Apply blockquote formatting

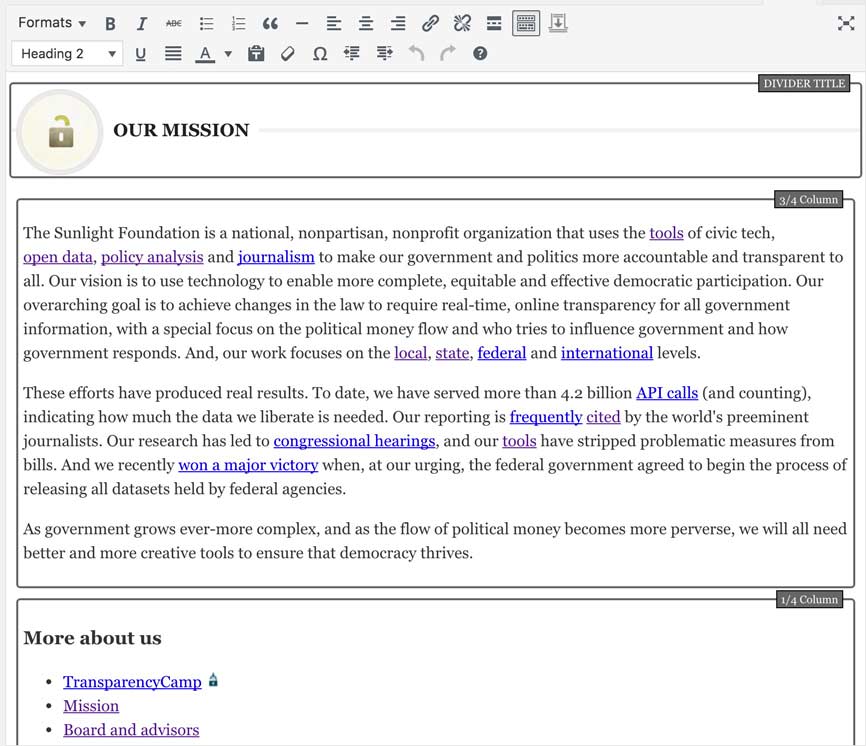(270, 23)
